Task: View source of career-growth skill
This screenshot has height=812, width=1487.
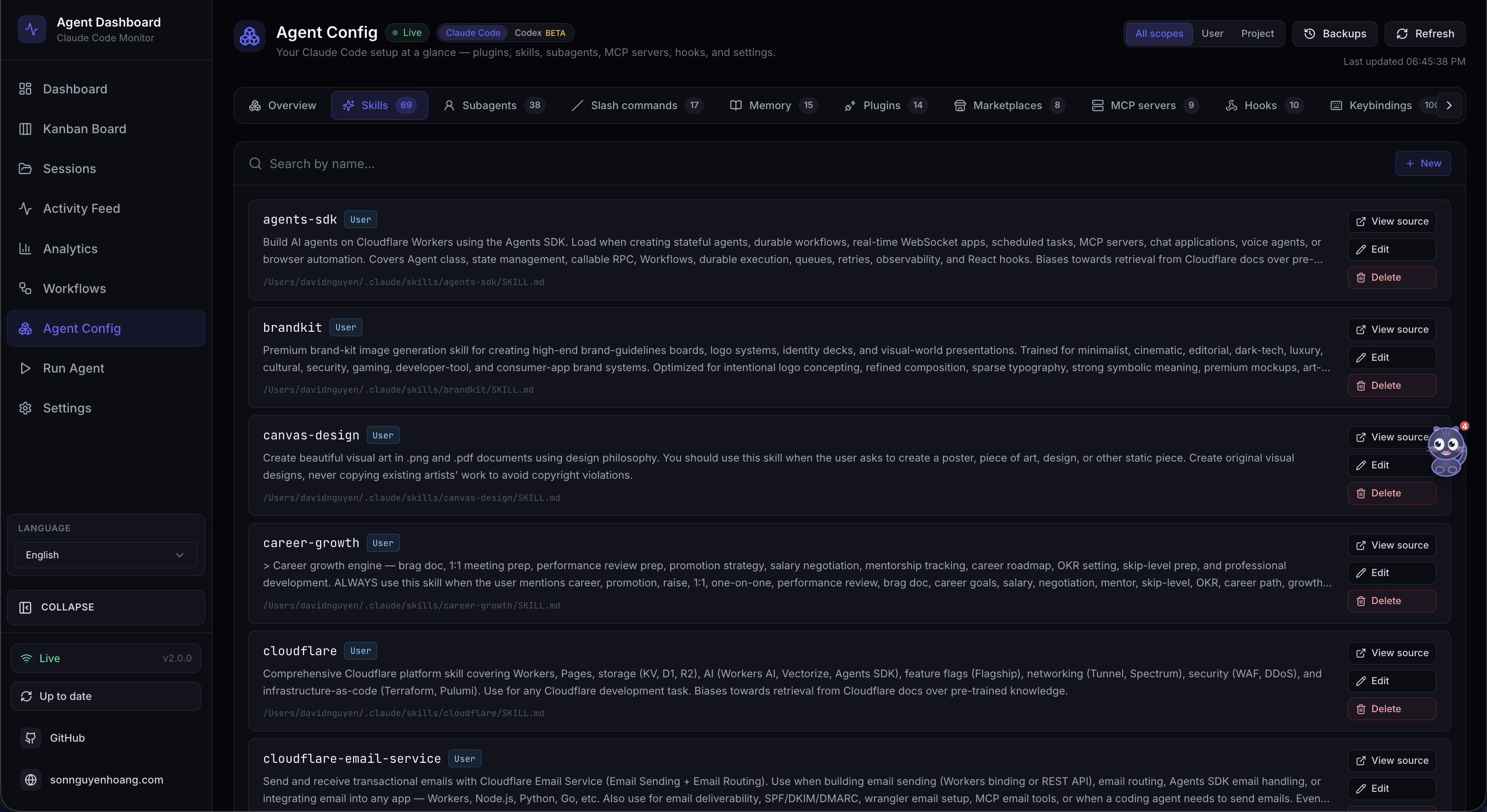Action: (x=1392, y=546)
